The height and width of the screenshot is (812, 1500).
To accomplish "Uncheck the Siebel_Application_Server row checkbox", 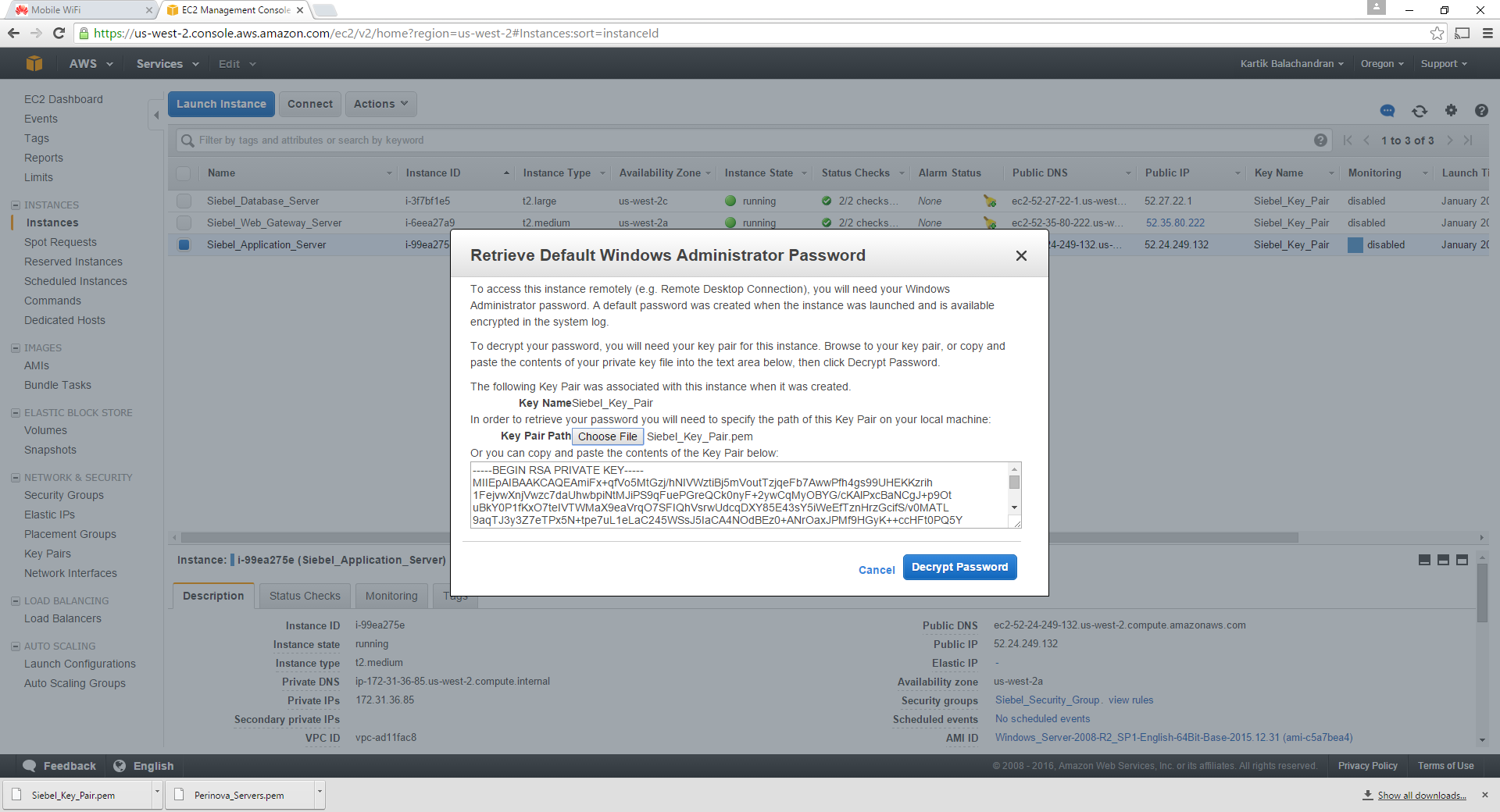I will click(x=184, y=245).
